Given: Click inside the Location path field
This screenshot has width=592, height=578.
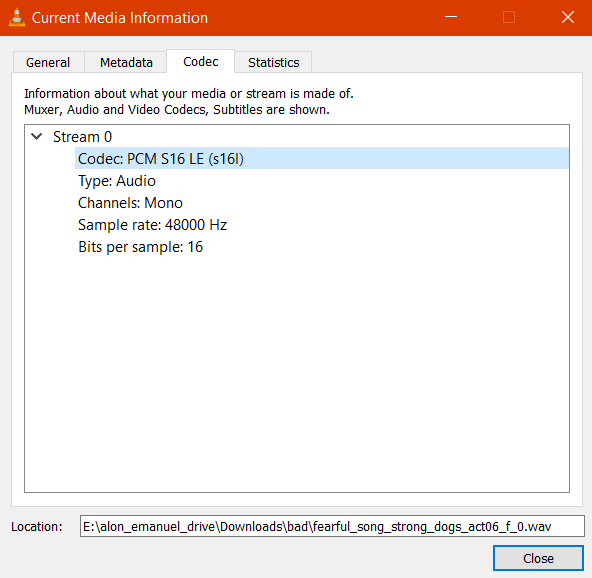Looking at the screenshot, I should (x=332, y=526).
